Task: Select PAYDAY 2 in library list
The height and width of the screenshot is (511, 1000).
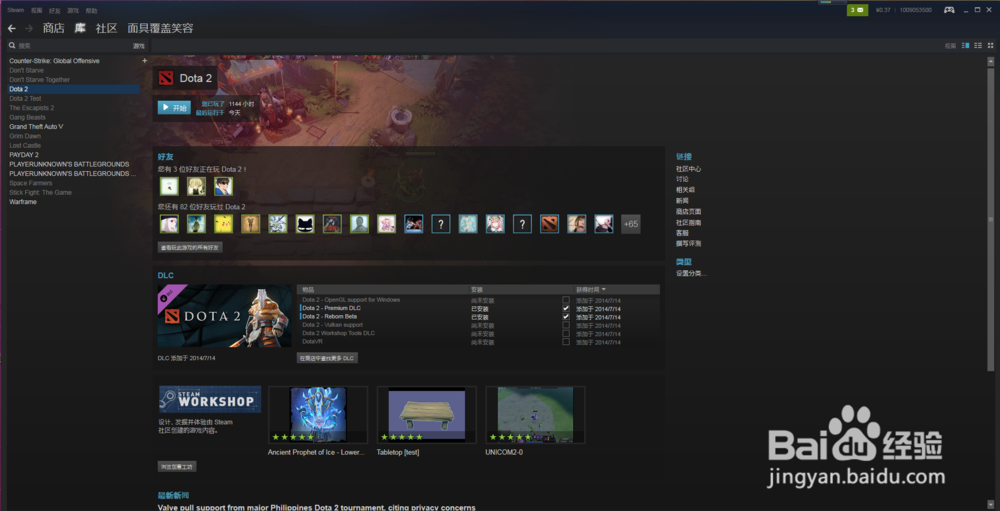Action: click(24, 154)
